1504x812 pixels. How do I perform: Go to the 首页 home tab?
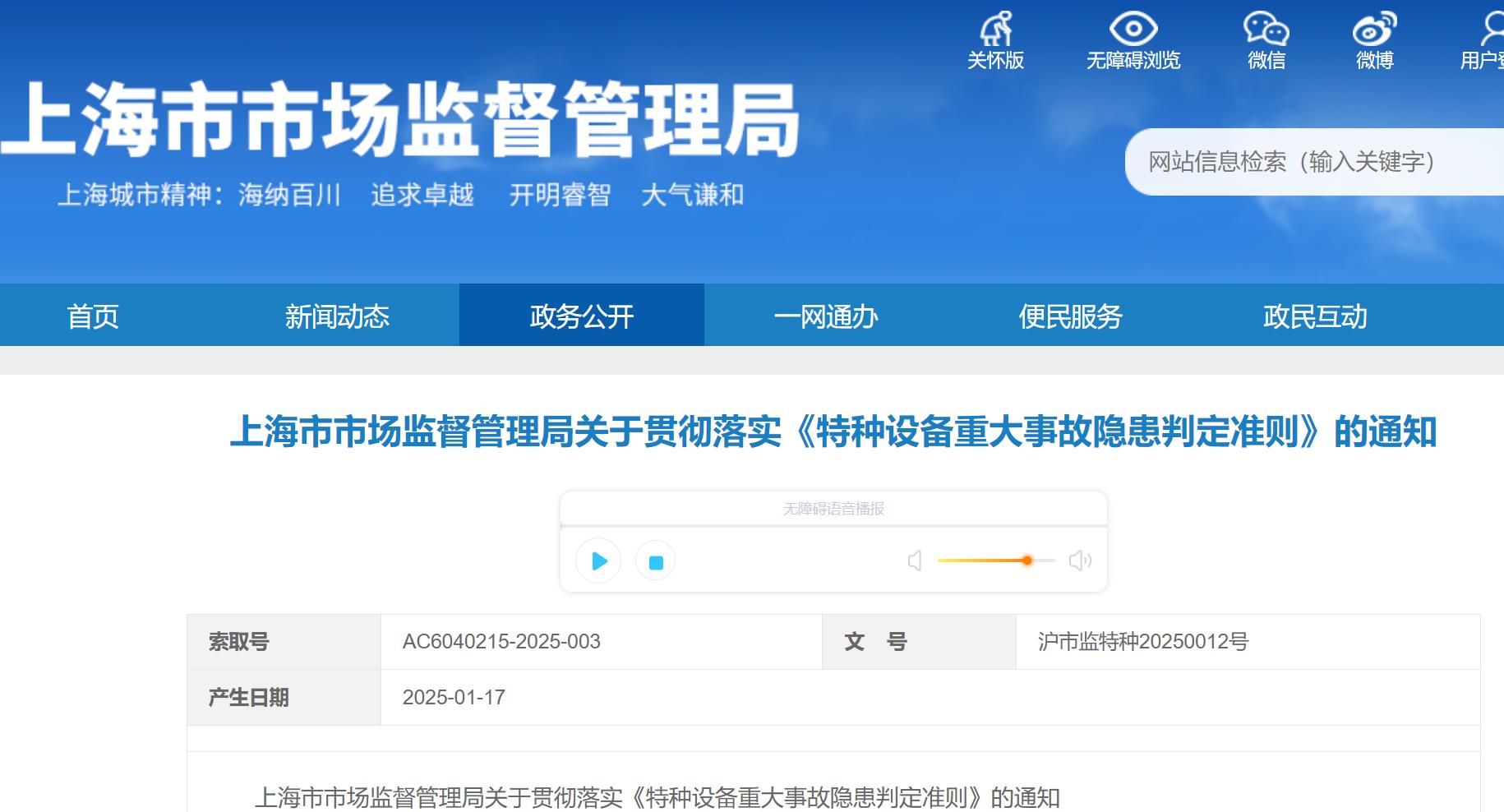click(93, 316)
